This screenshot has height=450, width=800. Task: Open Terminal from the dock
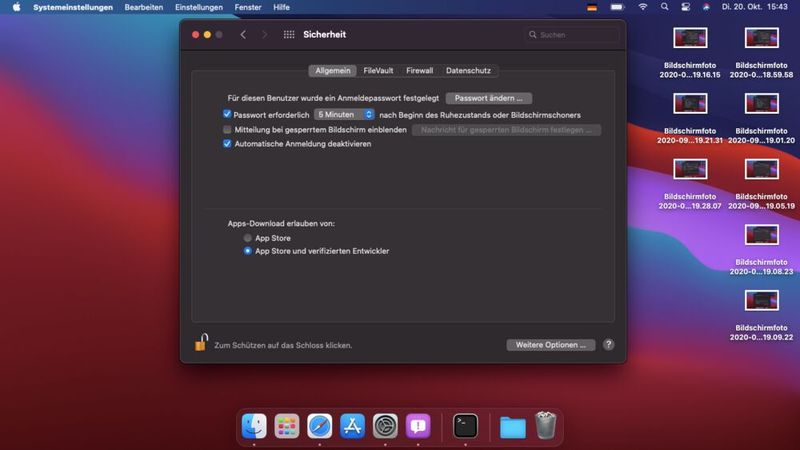coord(465,426)
